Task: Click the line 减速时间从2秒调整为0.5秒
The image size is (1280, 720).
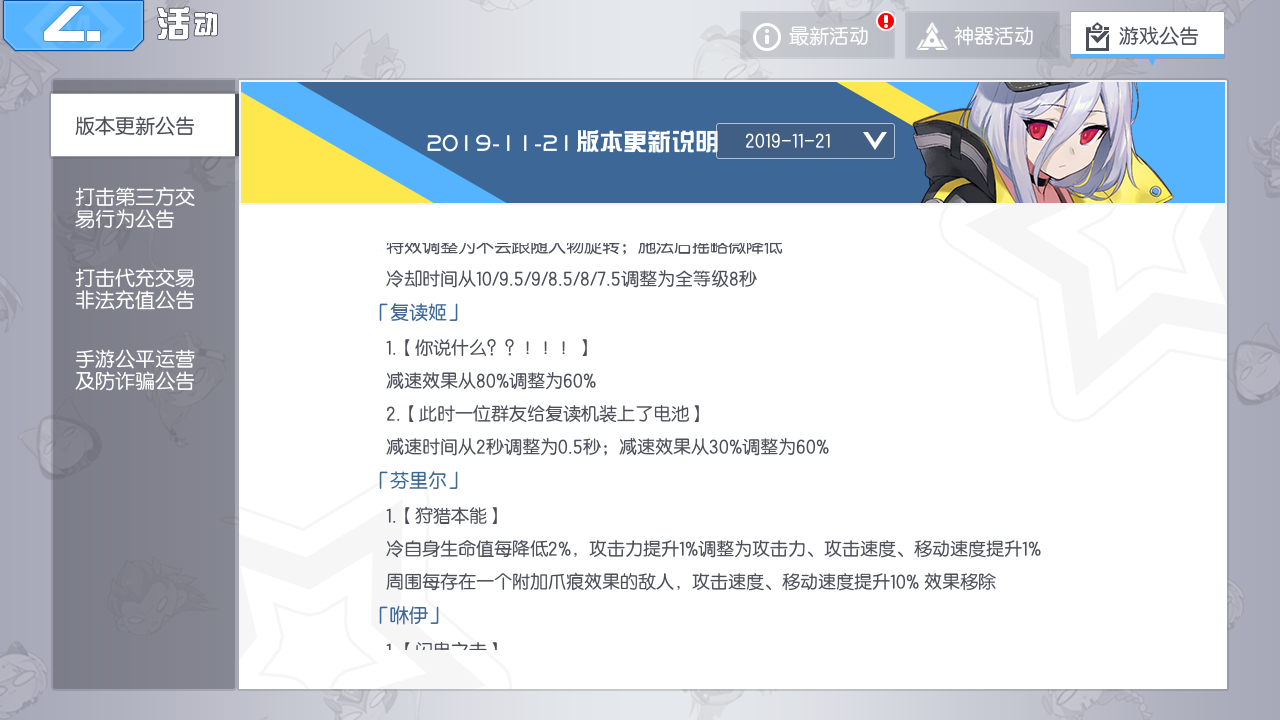Action: tap(497, 447)
